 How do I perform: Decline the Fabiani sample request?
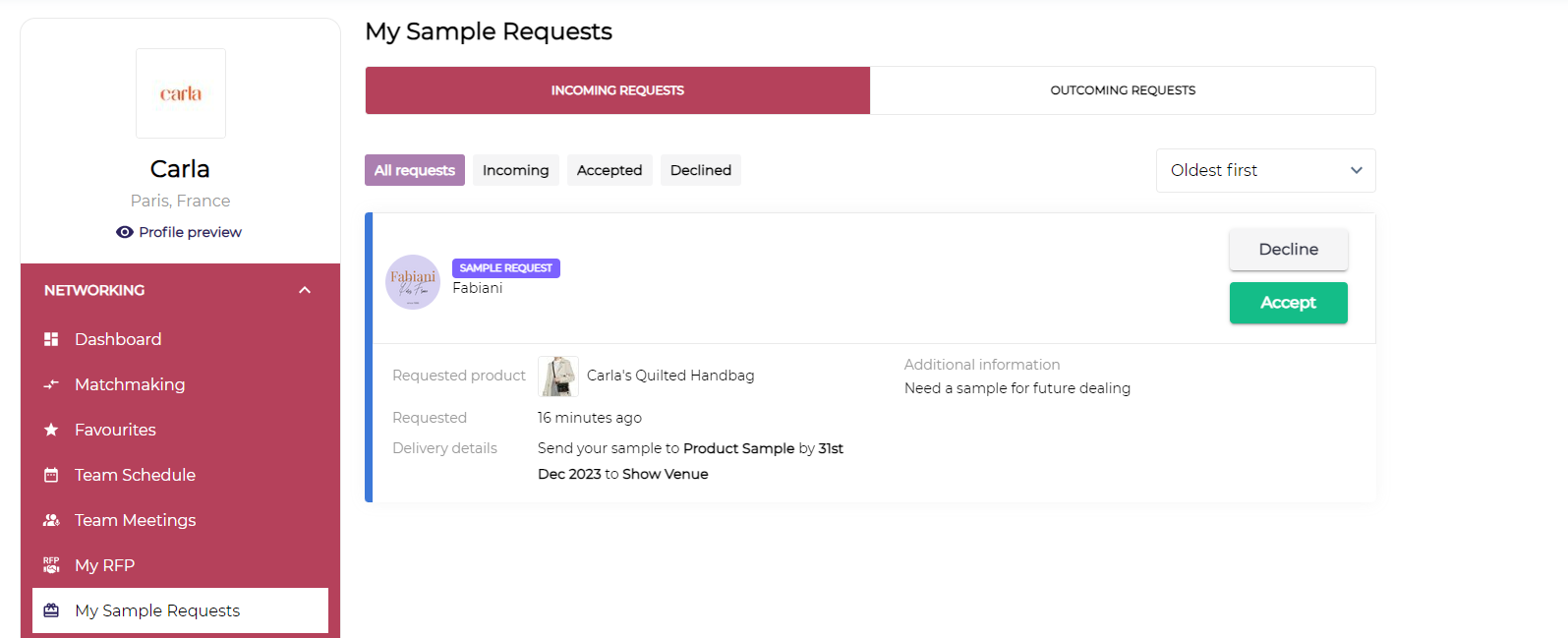(x=1288, y=250)
